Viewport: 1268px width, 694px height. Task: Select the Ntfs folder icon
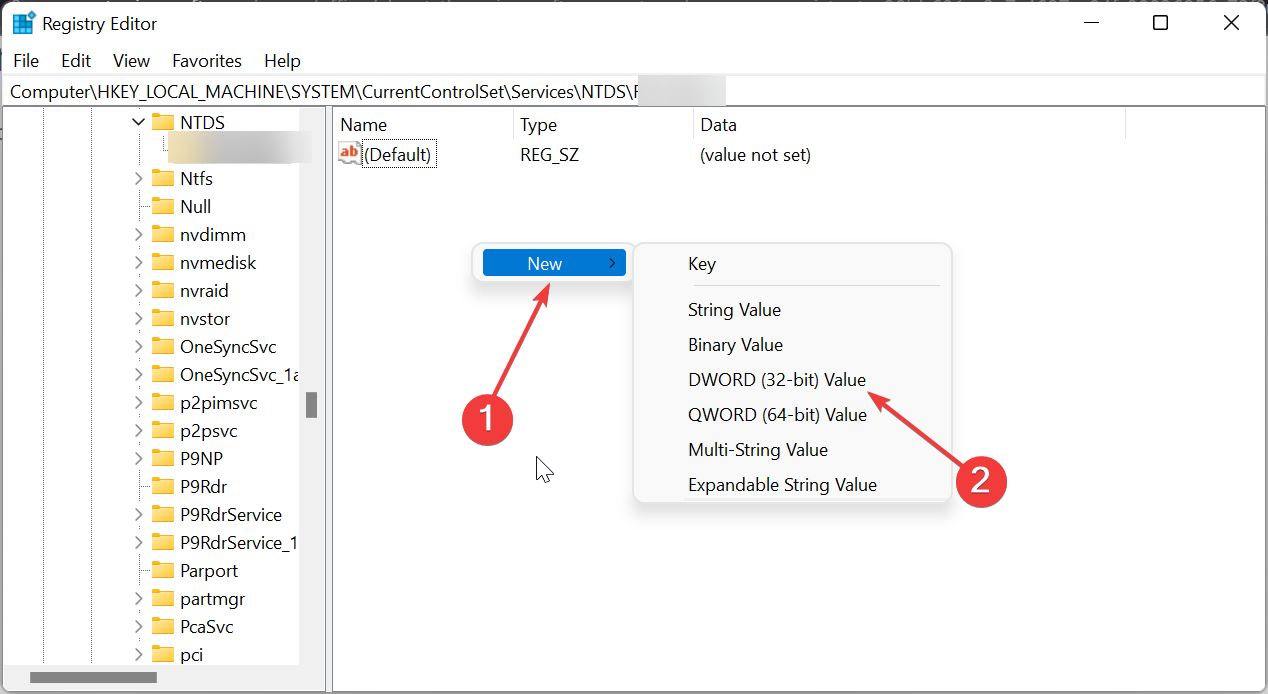click(163, 178)
